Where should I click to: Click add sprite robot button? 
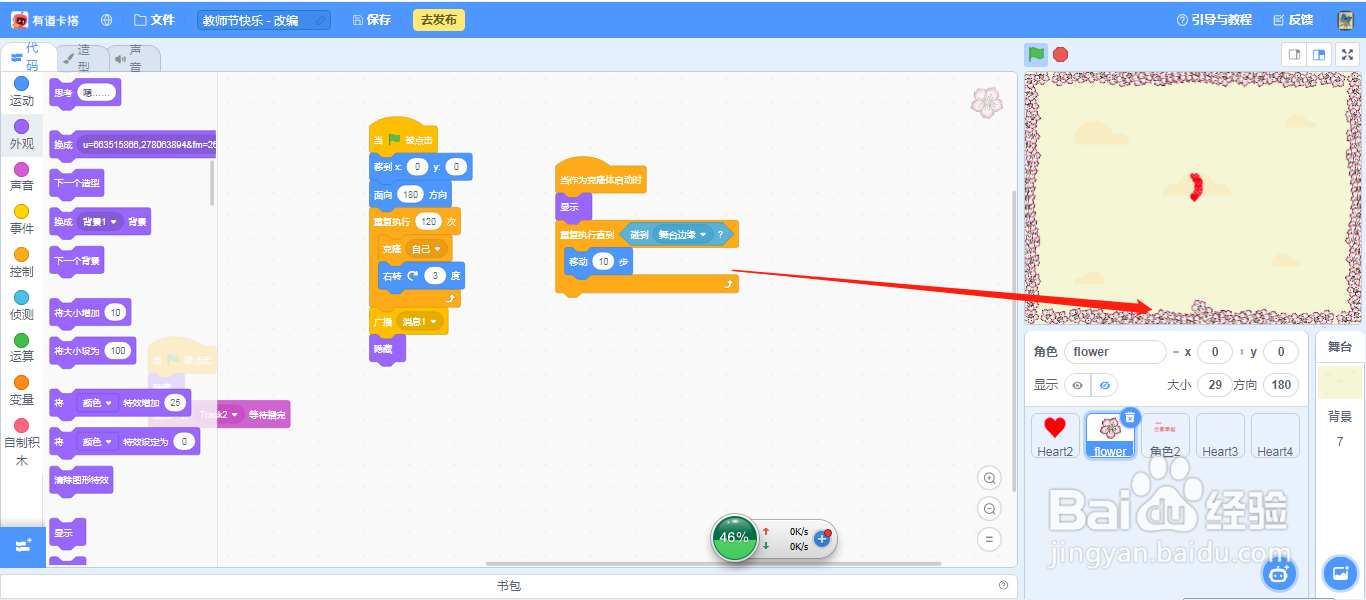point(1279,573)
